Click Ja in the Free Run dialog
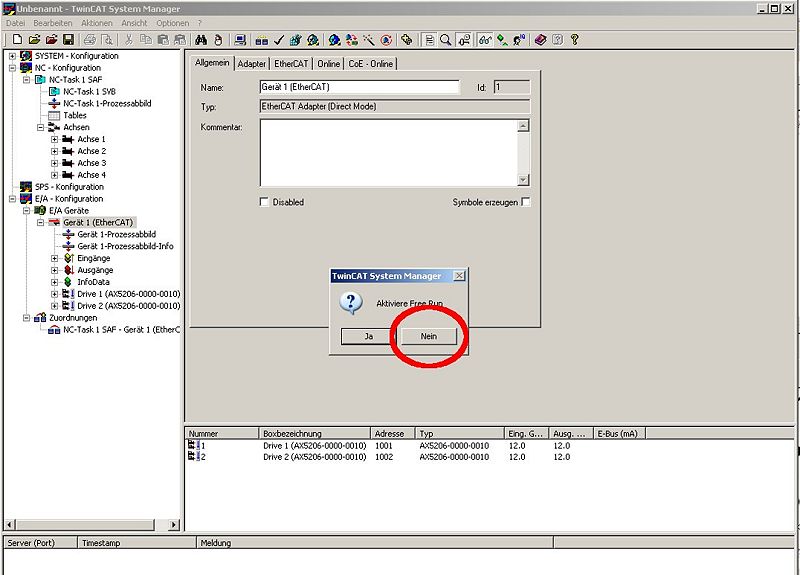Viewport: 800px width, 575px height. click(x=368, y=336)
